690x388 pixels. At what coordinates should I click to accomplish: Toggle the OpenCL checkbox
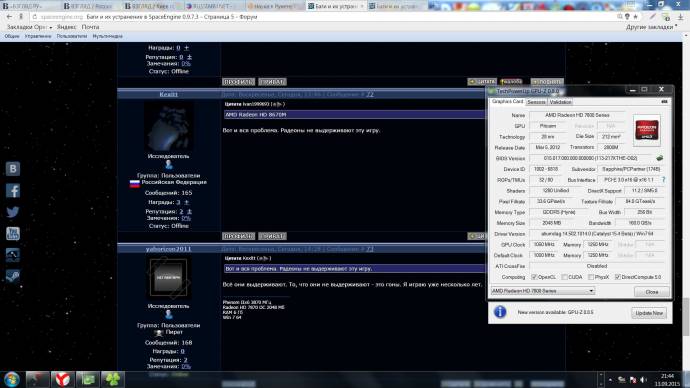click(534, 277)
